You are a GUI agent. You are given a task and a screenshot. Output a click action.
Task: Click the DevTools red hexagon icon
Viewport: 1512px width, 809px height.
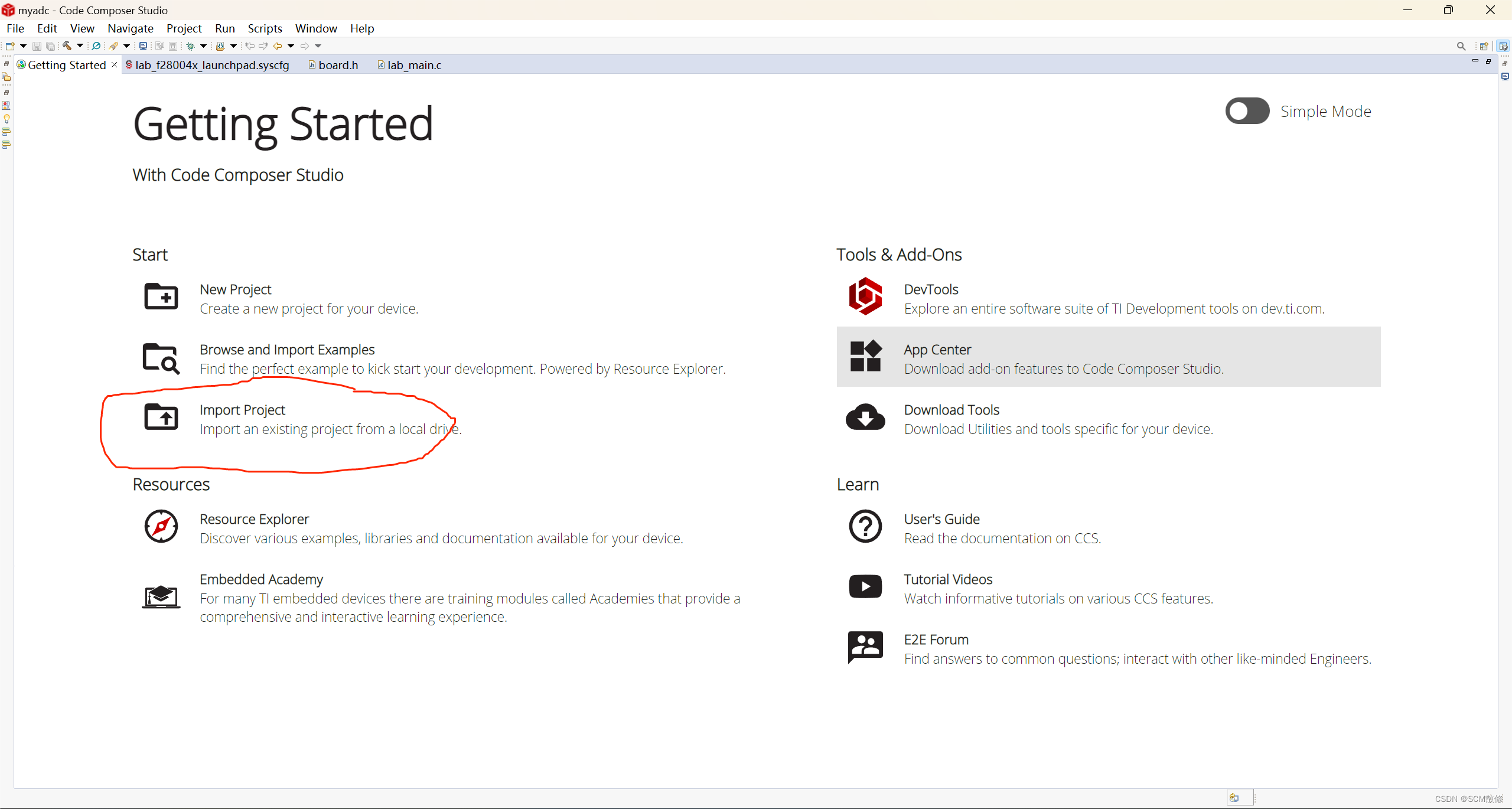865,296
